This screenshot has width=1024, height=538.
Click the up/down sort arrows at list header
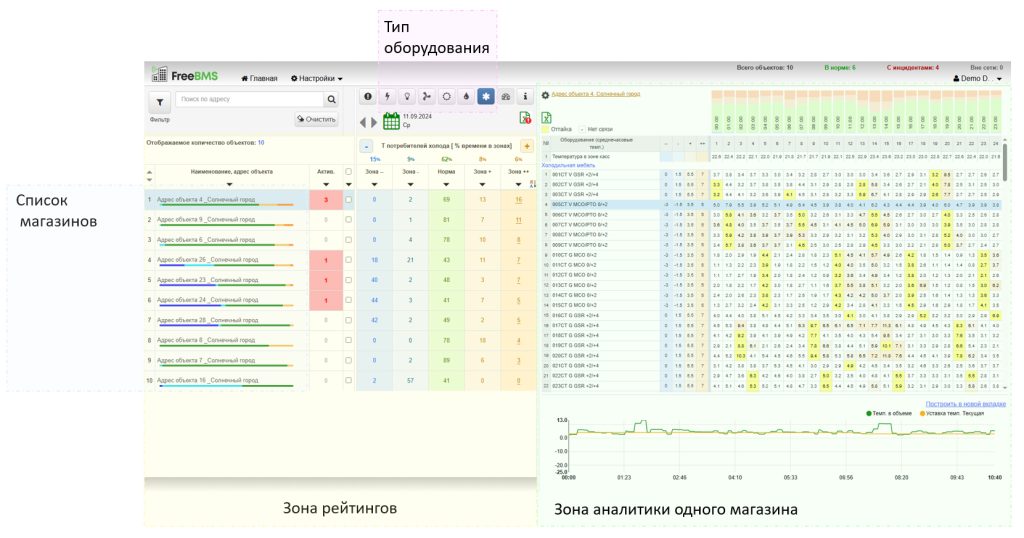tap(149, 176)
